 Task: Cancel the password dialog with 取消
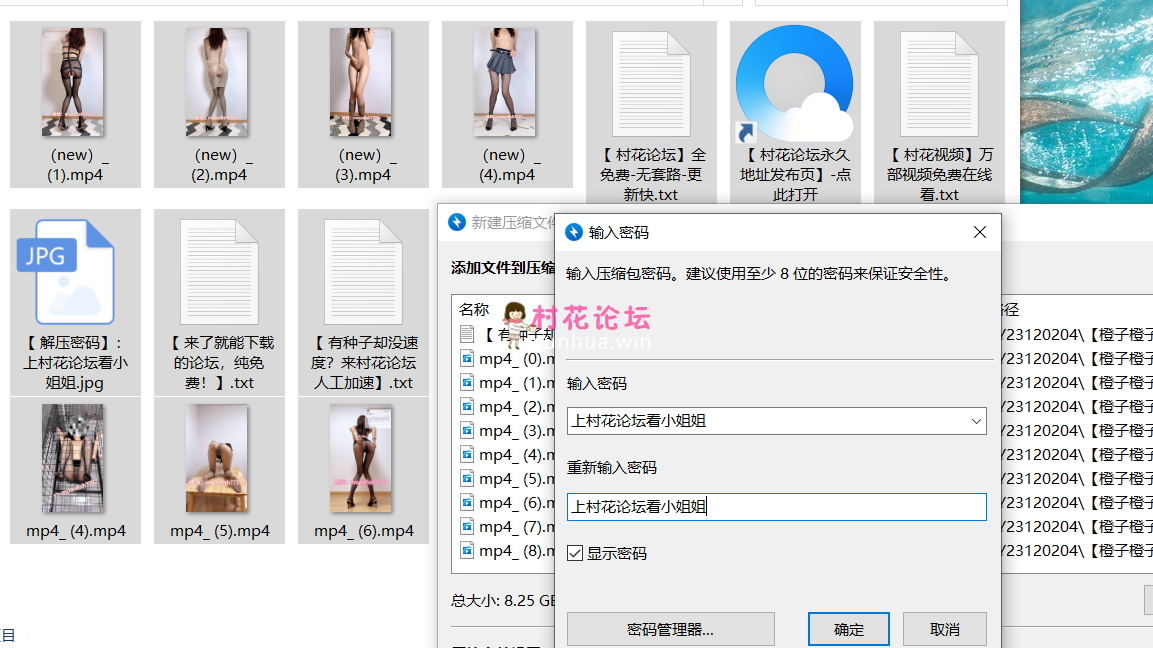click(x=945, y=630)
